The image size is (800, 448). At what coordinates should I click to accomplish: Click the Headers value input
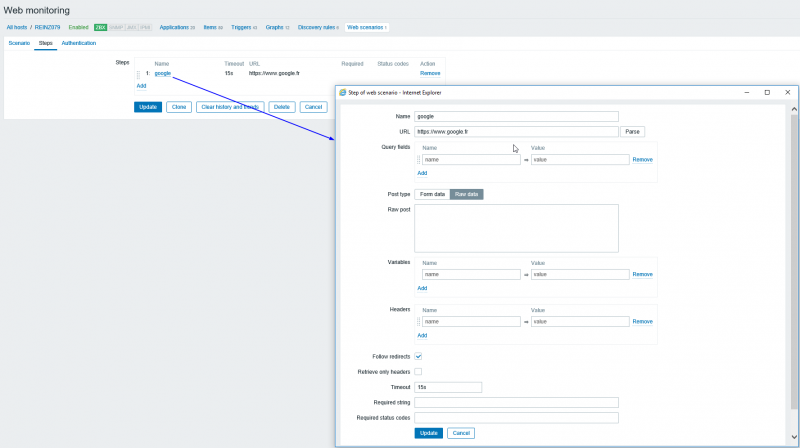coord(580,321)
